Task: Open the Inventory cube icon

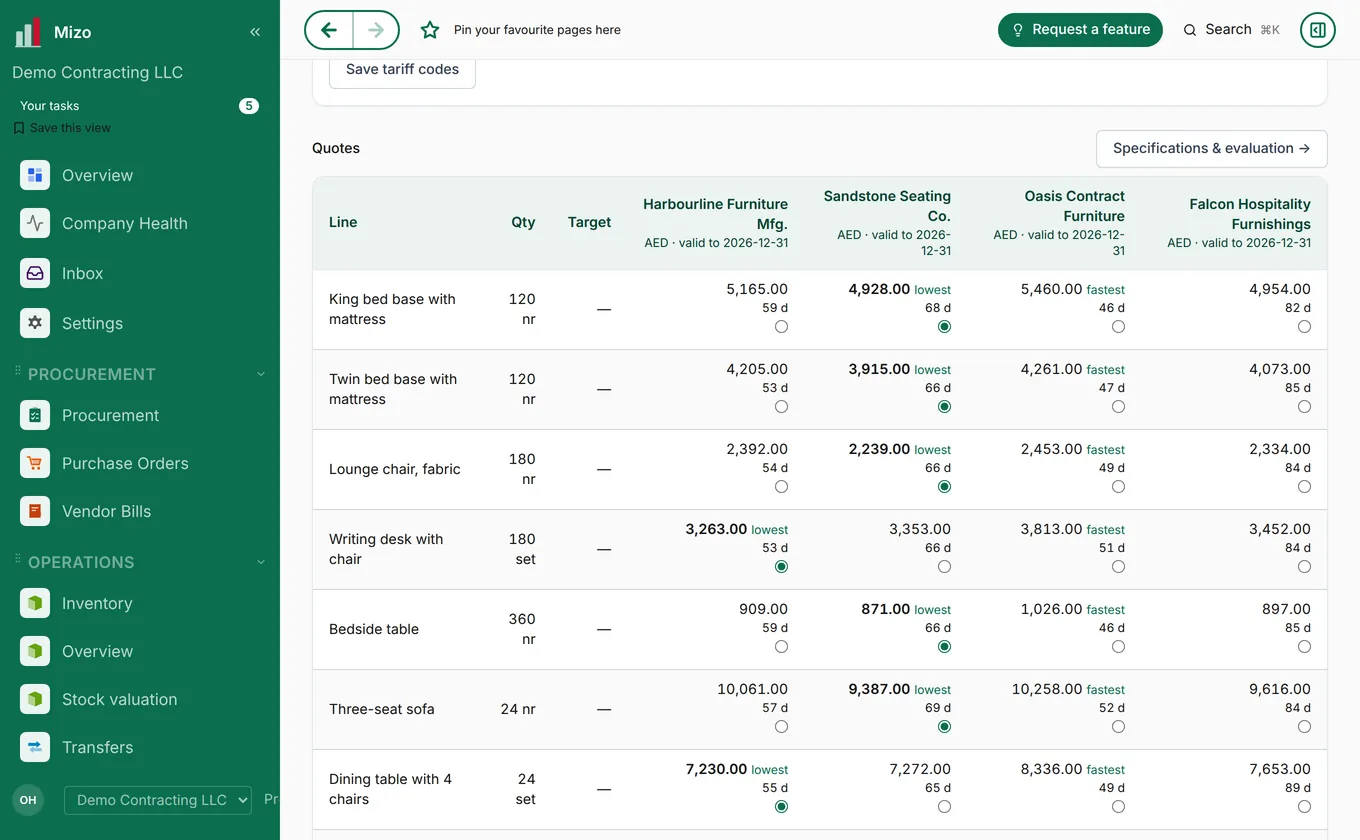Action: (35, 603)
